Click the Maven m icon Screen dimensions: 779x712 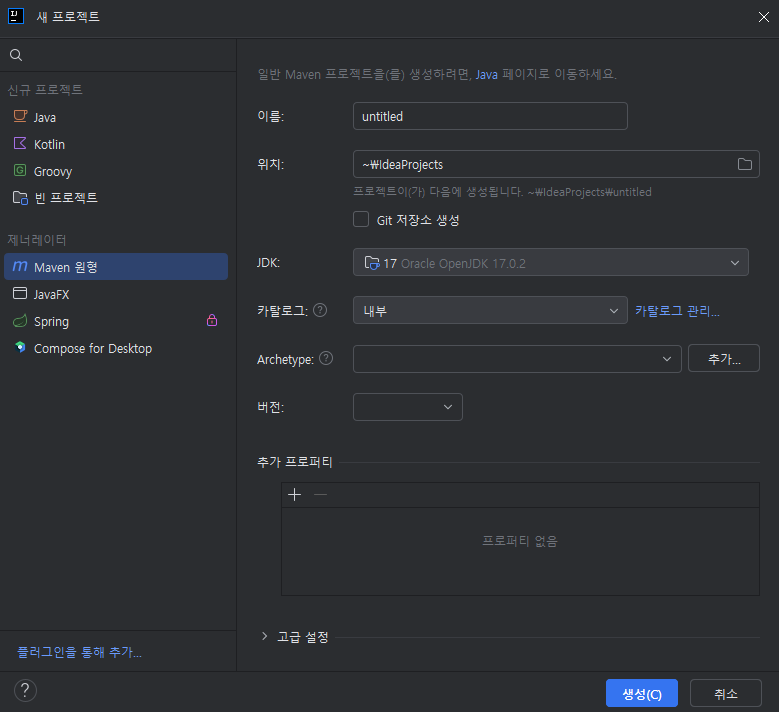[20, 266]
